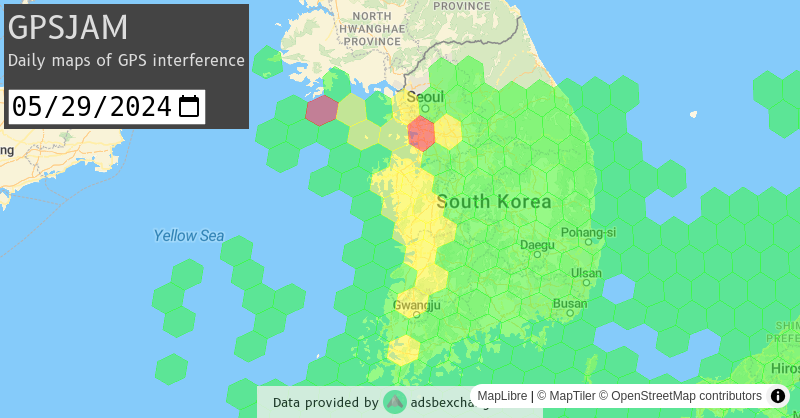Click the dark red hexagon west of Seoul
The height and width of the screenshot is (418, 800).
point(321,110)
